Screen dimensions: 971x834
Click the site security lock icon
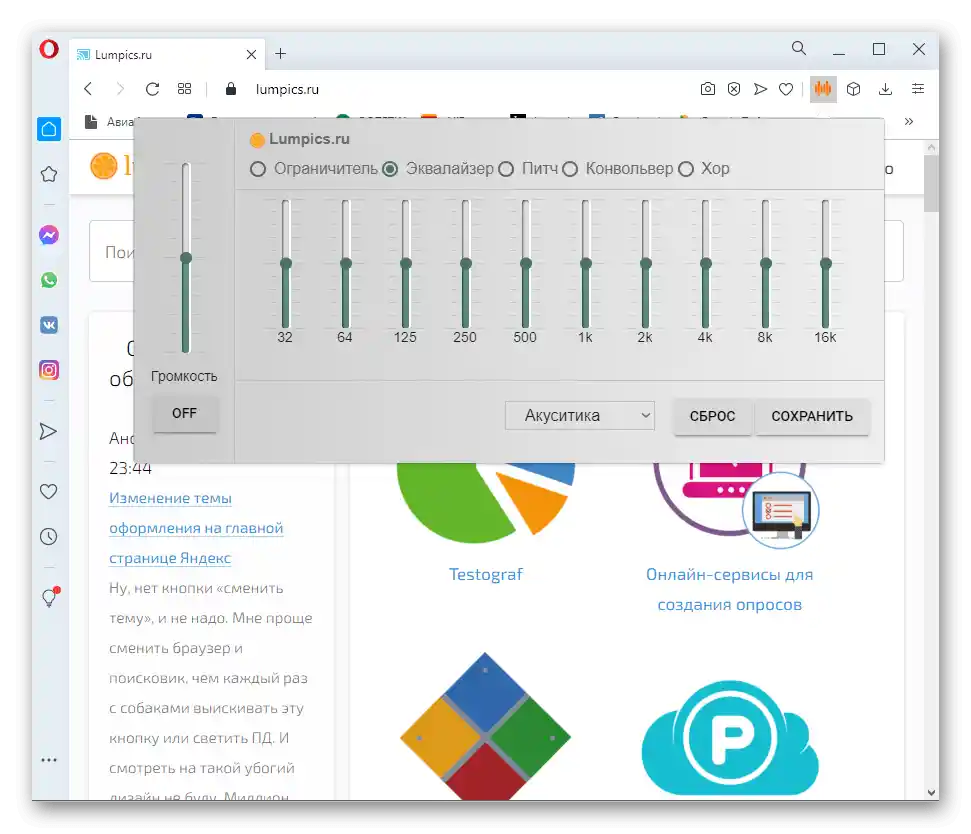[231, 89]
